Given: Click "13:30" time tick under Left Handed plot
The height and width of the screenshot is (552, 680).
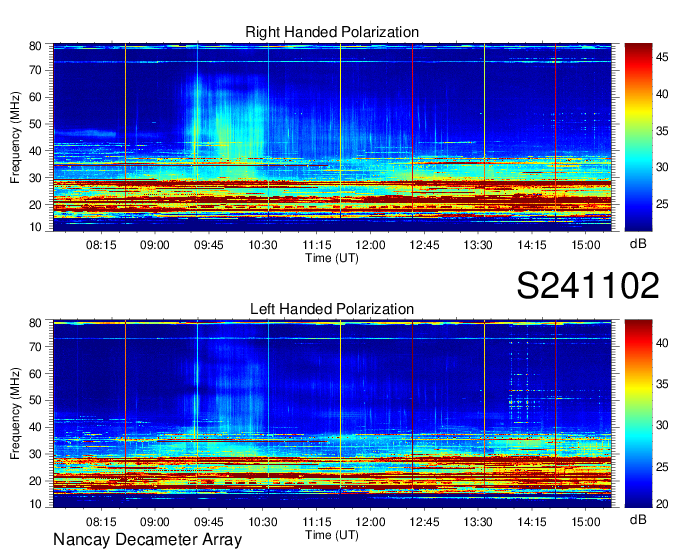Looking at the screenshot, I should coord(478,522).
